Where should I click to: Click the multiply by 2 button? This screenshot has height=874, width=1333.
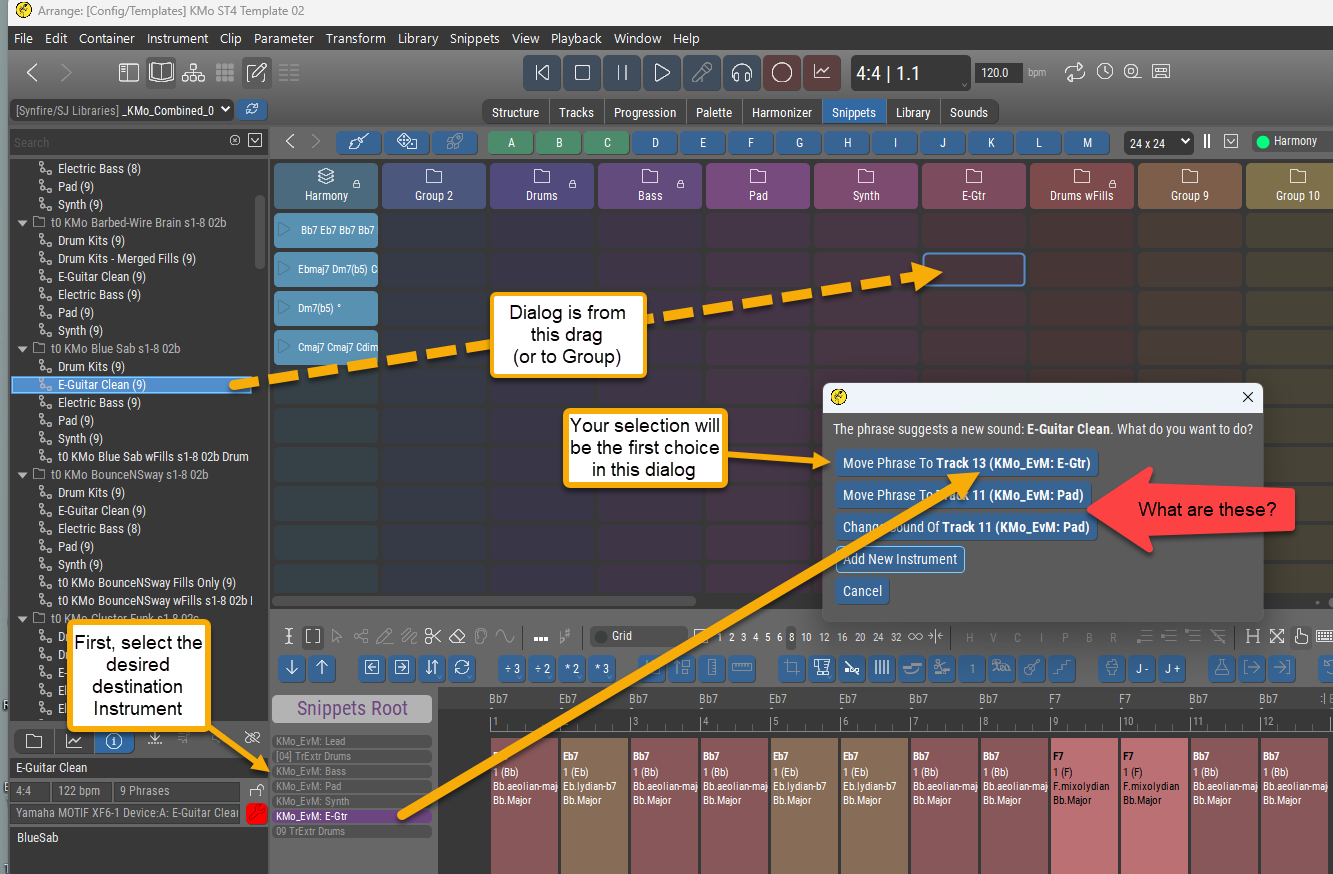[572, 668]
